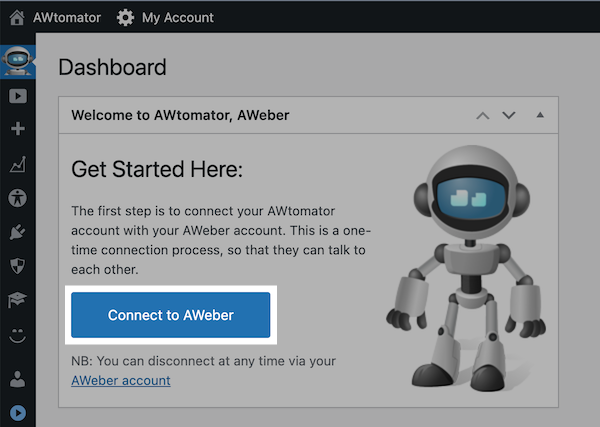Image resolution: width=600 pixels, height=427 pixels.
Task: Open the graduation cap sidebar icon
Action: click(17, 300)
